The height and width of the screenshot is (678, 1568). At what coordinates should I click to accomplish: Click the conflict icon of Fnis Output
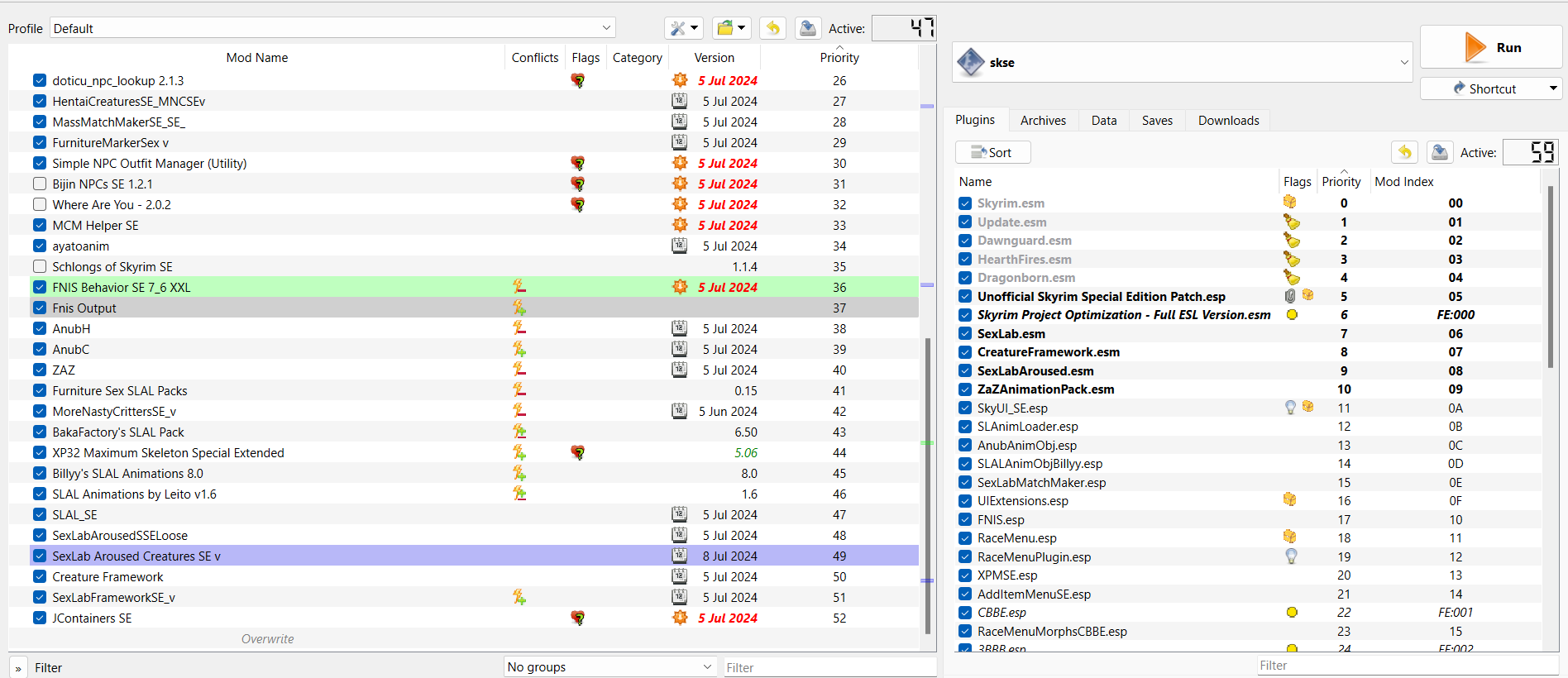click(519, 308)
